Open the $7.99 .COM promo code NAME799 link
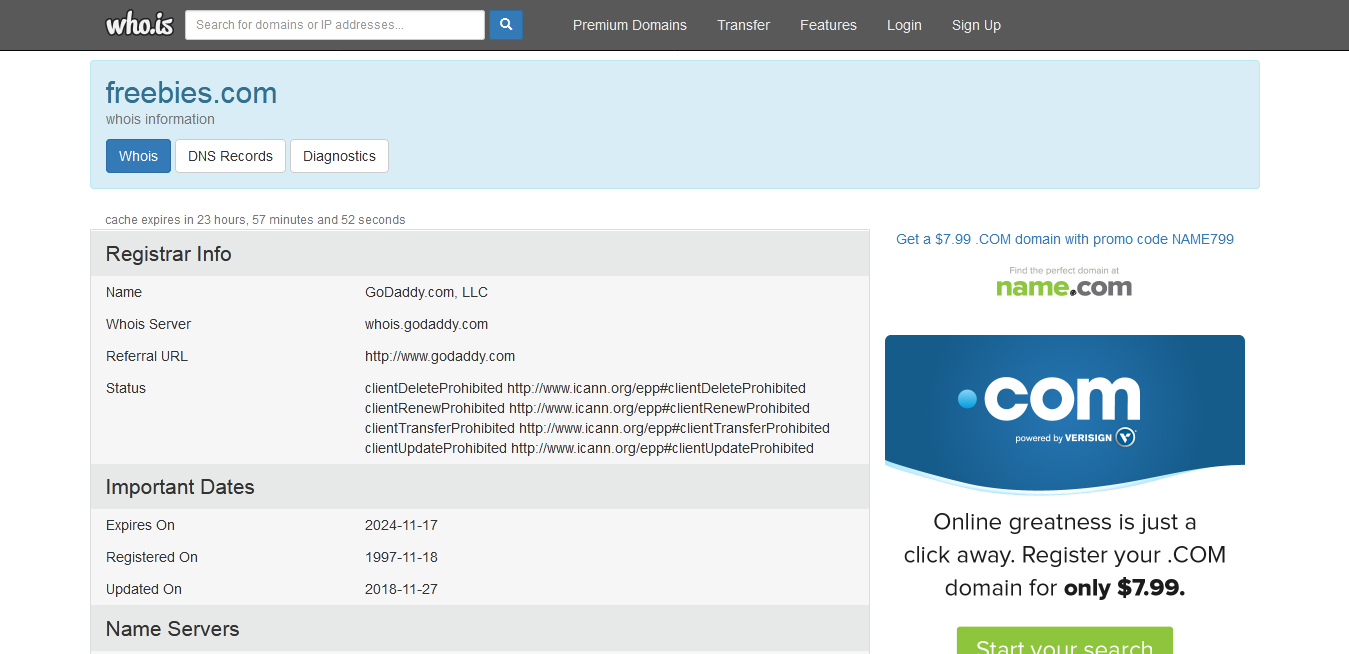Viewport: 1349px width, 654px height. [x=1065, y=239]
